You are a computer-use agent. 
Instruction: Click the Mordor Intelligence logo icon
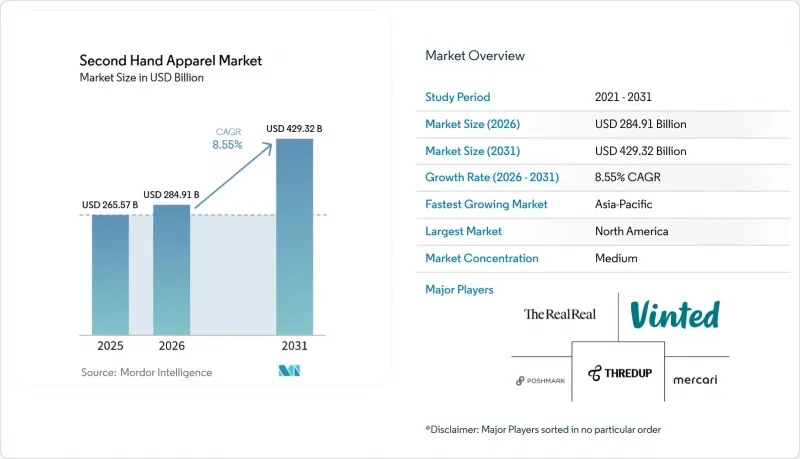[x=289, y=371]
